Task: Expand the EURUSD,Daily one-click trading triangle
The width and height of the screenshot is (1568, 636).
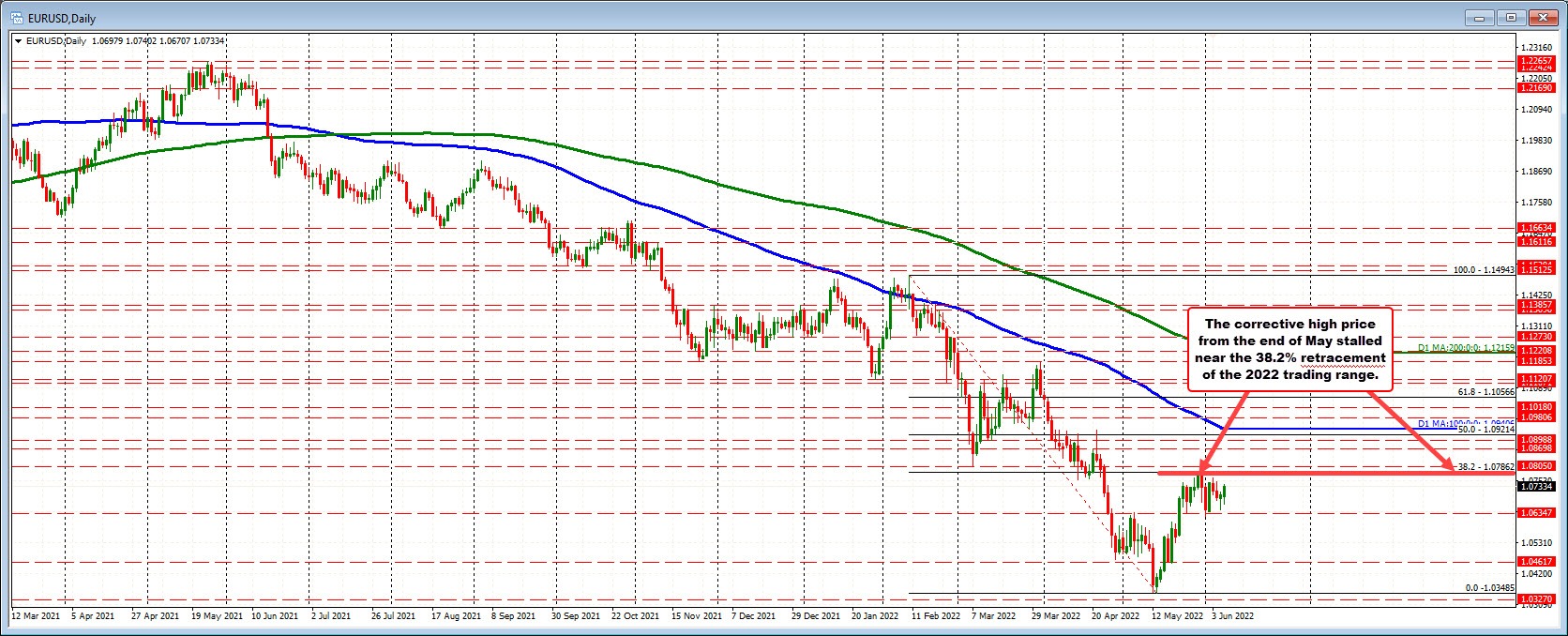Action: click(18, 40)
